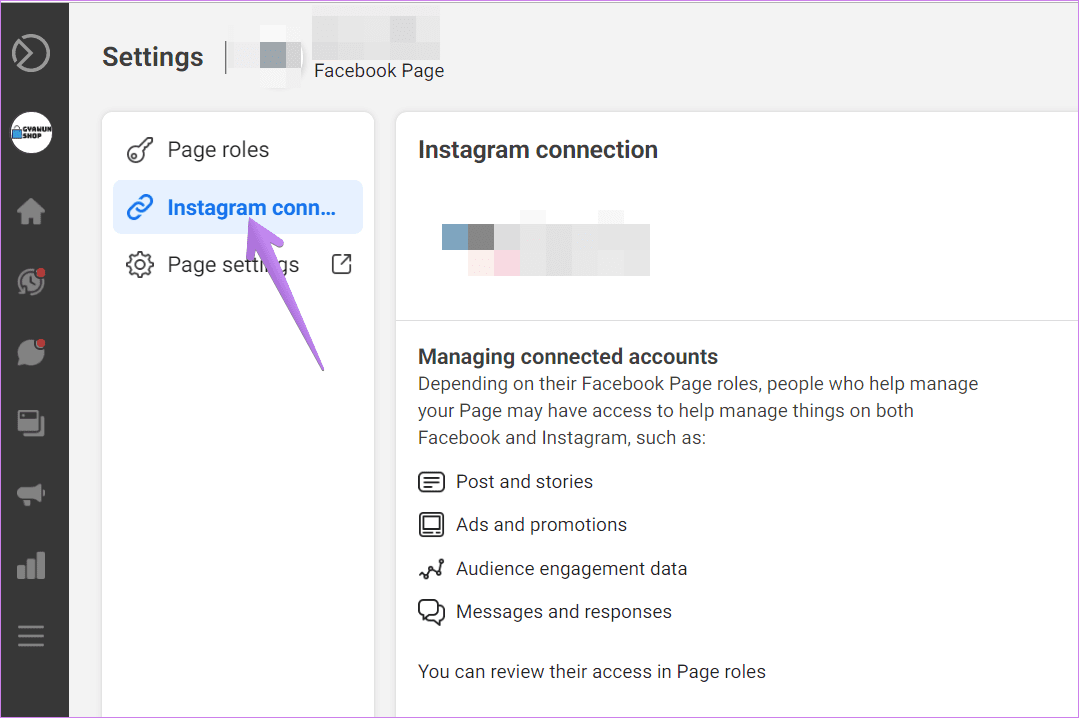
Task: Click the blurred Facebook Page name in header
Action: [376, 32]
